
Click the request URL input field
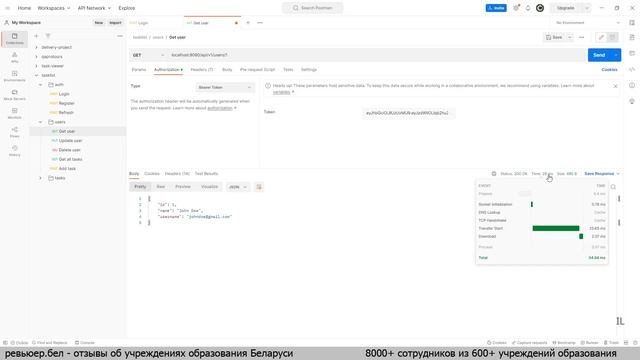tap(377, 55)
